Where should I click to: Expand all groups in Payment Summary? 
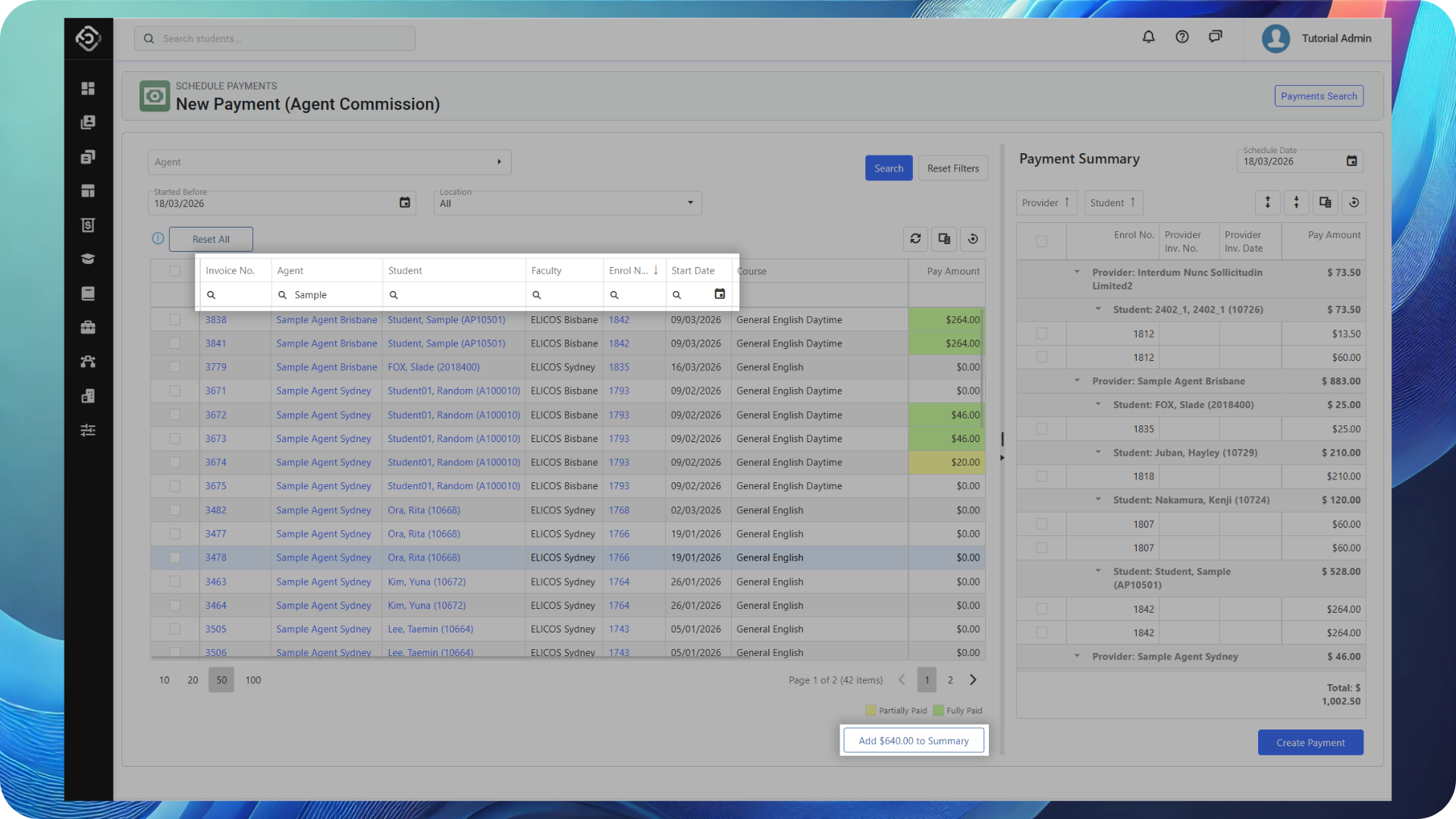tap(1267, 202)
